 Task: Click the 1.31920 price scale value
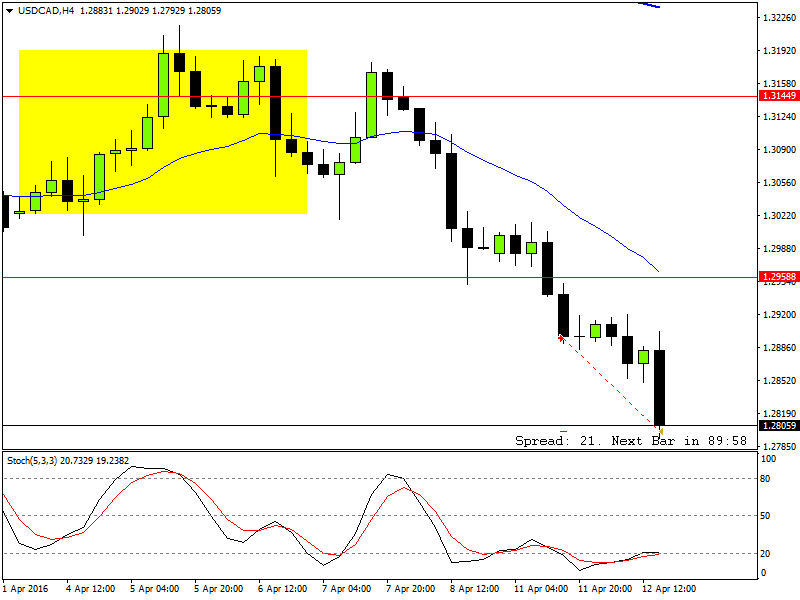click(779, 51)
